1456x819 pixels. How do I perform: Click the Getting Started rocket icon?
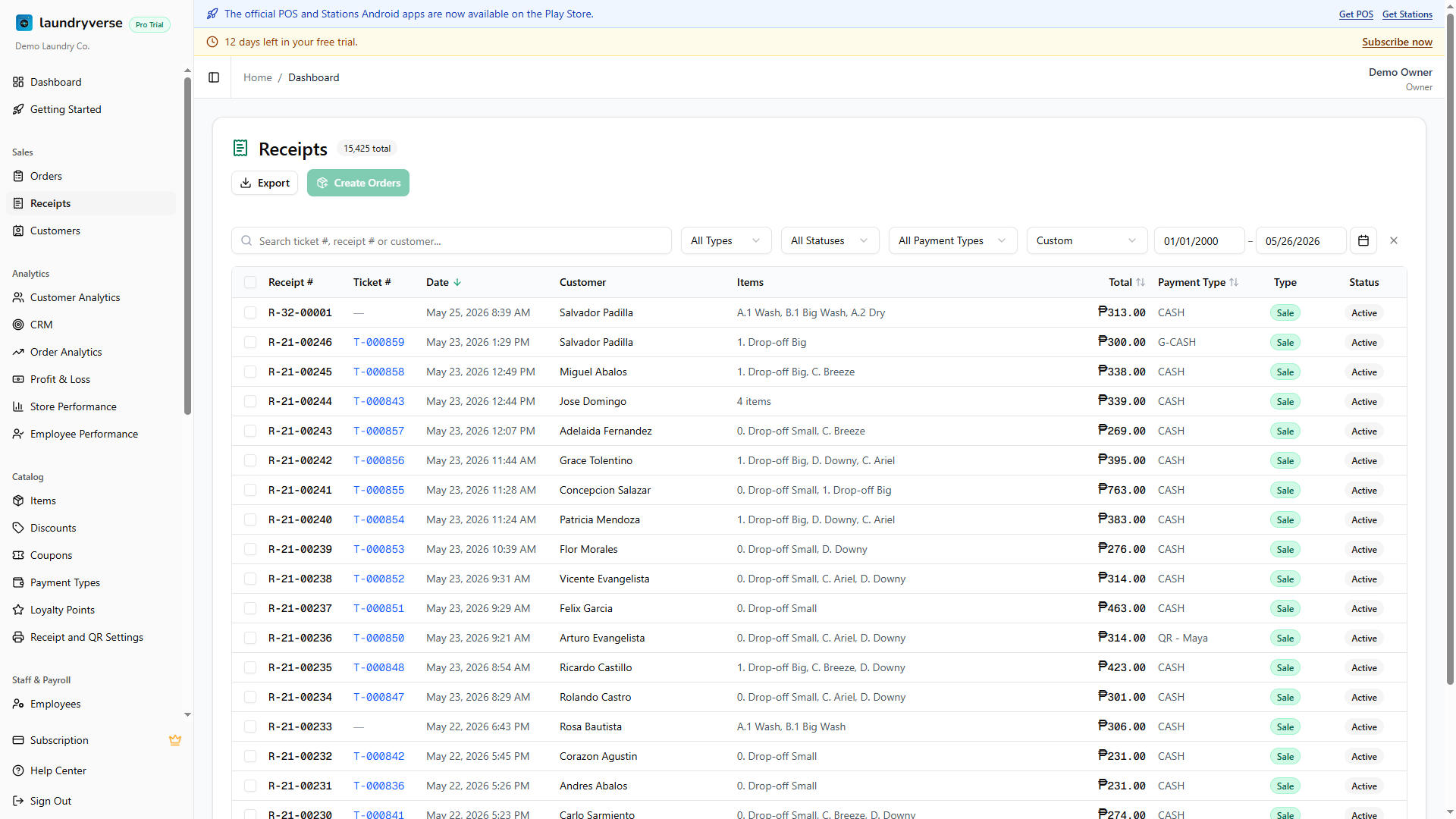click(x=18, y=109)
